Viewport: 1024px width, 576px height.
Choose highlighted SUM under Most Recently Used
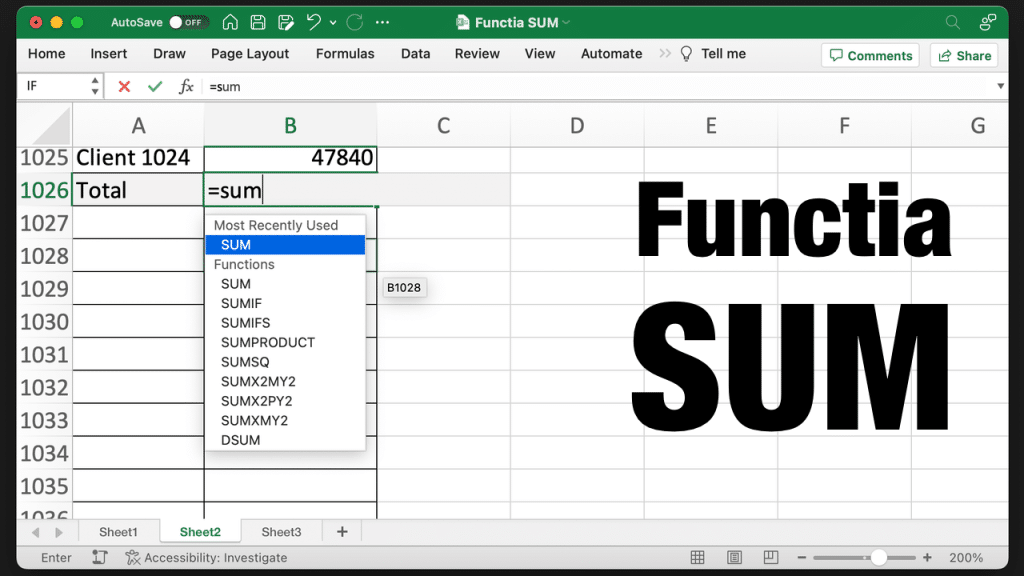[285, 245]
